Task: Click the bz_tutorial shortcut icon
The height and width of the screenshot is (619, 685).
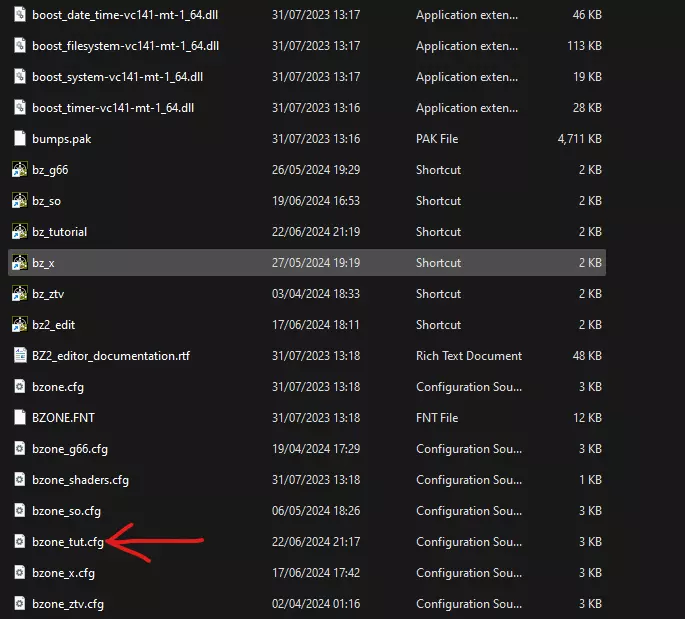Action: 20,232
